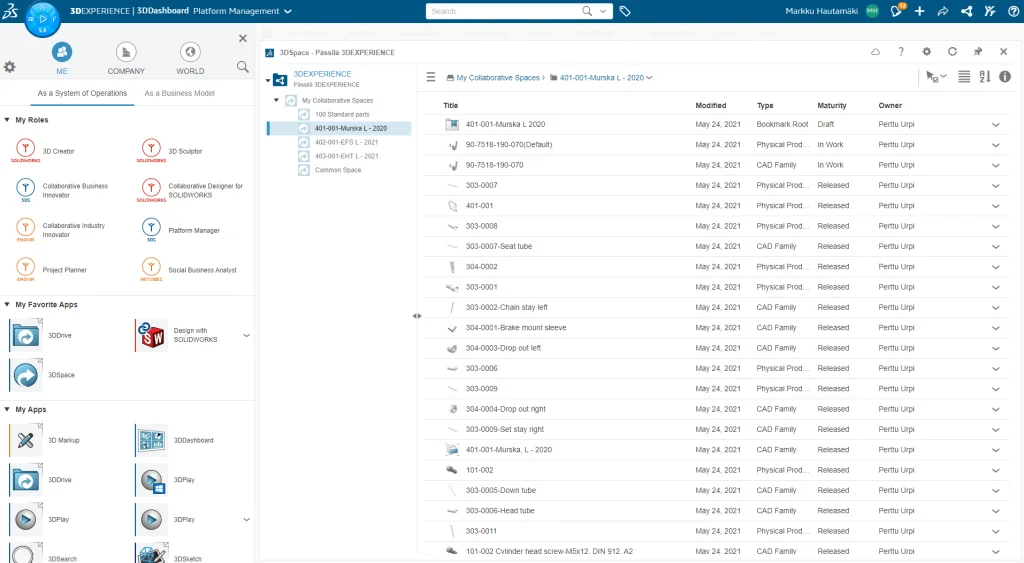Open the information panel icon

1005,77
